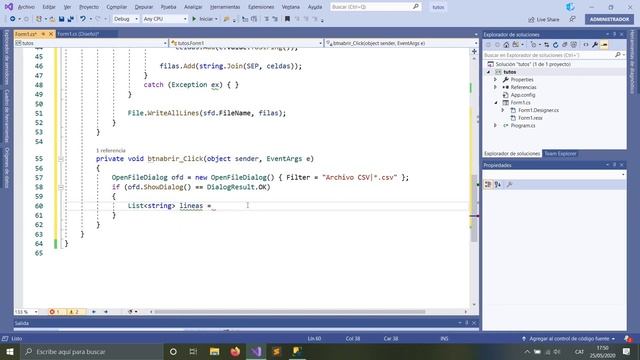Open the Archivo menu
The height and width of the screenshot is (360, 640).
[27, 7]
